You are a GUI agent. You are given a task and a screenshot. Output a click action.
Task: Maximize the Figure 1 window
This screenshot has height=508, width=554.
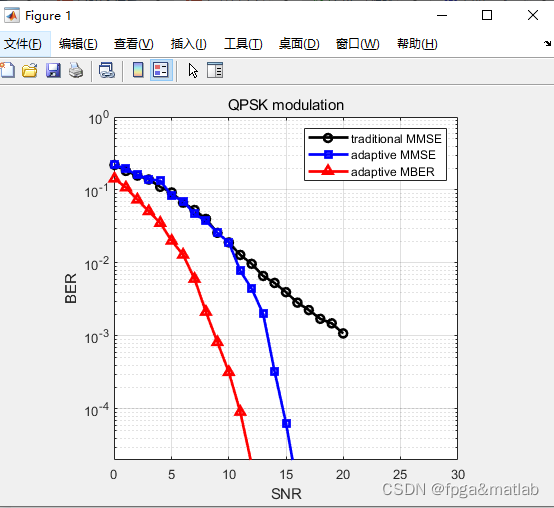click(487, 15)
